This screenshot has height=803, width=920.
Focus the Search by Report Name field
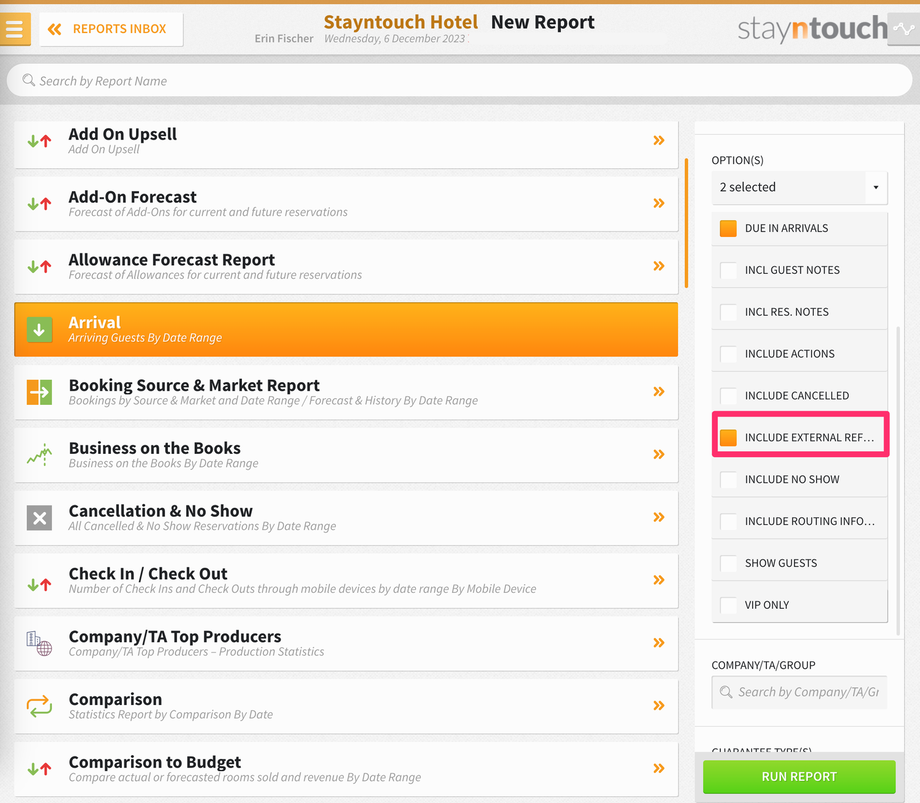pyautogui.click(x=459, y=80)
